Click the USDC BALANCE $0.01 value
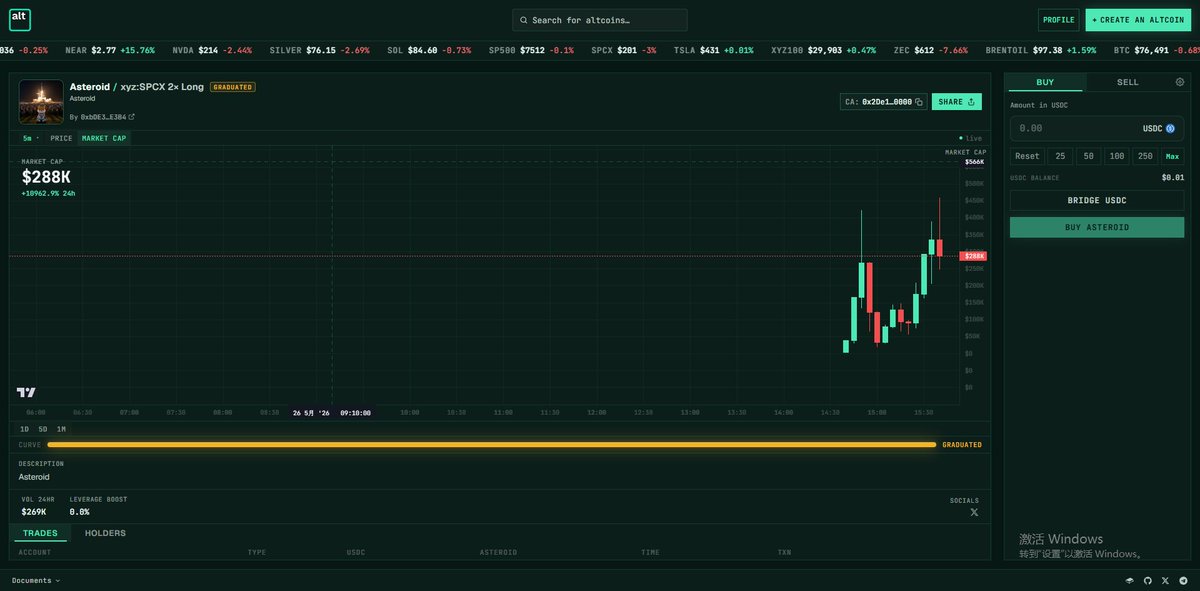Image resolution: width=1200 pixels, height=591 pixels. [1172, 177]
